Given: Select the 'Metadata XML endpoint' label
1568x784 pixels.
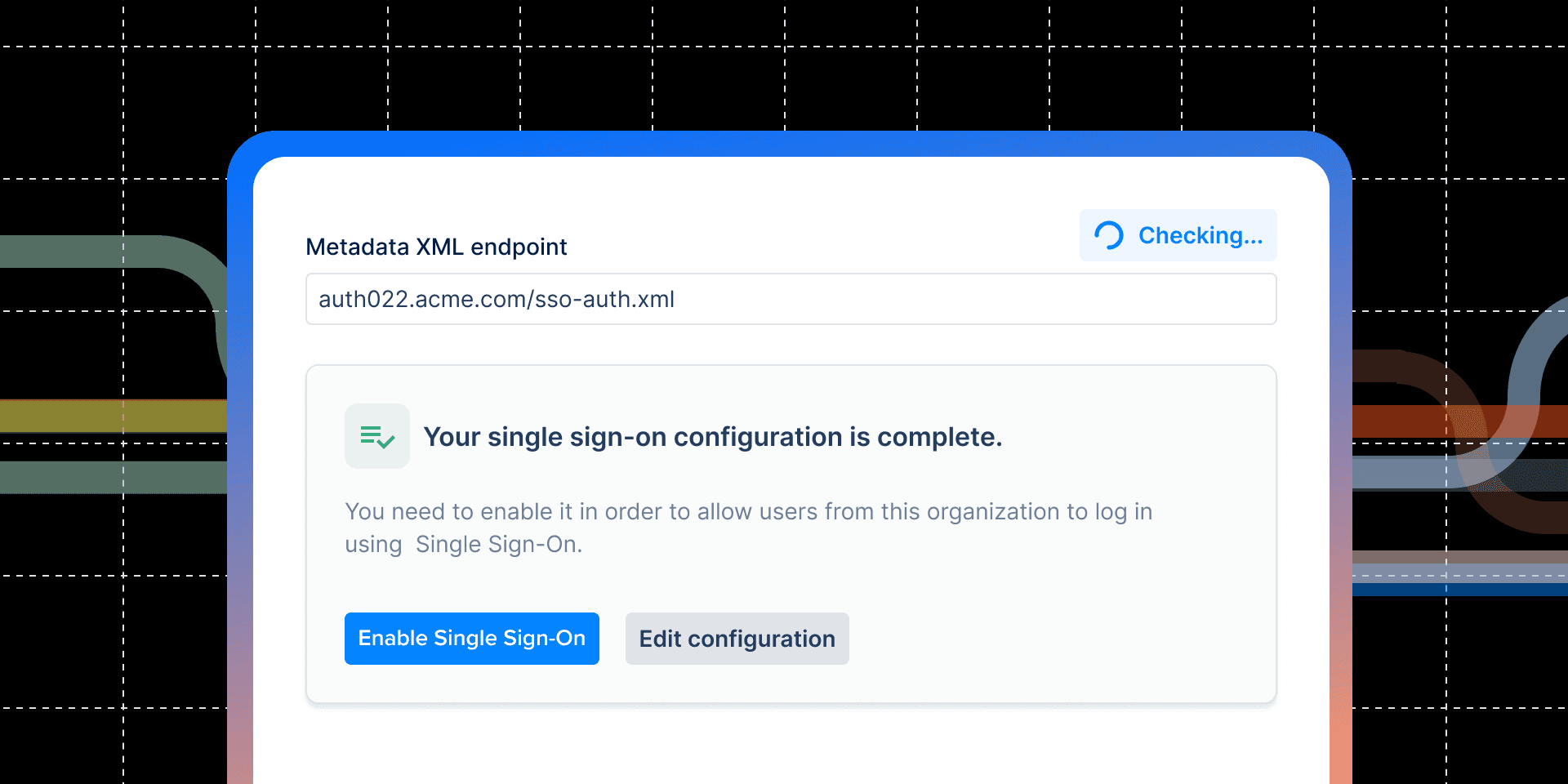Looking at the screenshot, I should [x=436, y=247].
